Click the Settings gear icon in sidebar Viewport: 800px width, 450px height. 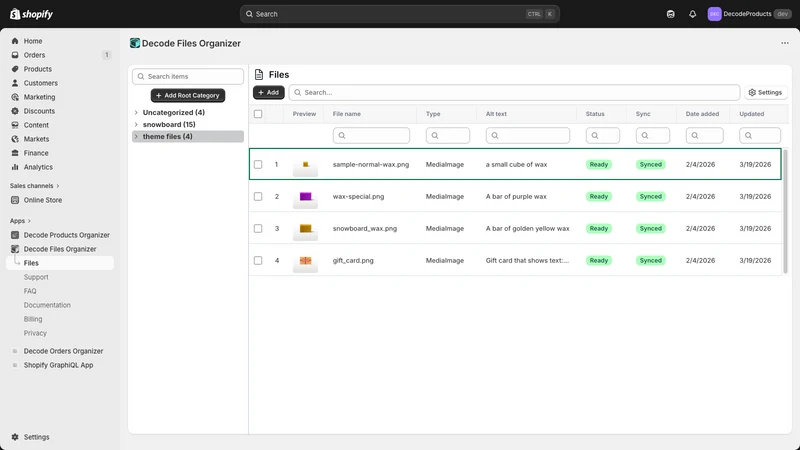(15, 437)
